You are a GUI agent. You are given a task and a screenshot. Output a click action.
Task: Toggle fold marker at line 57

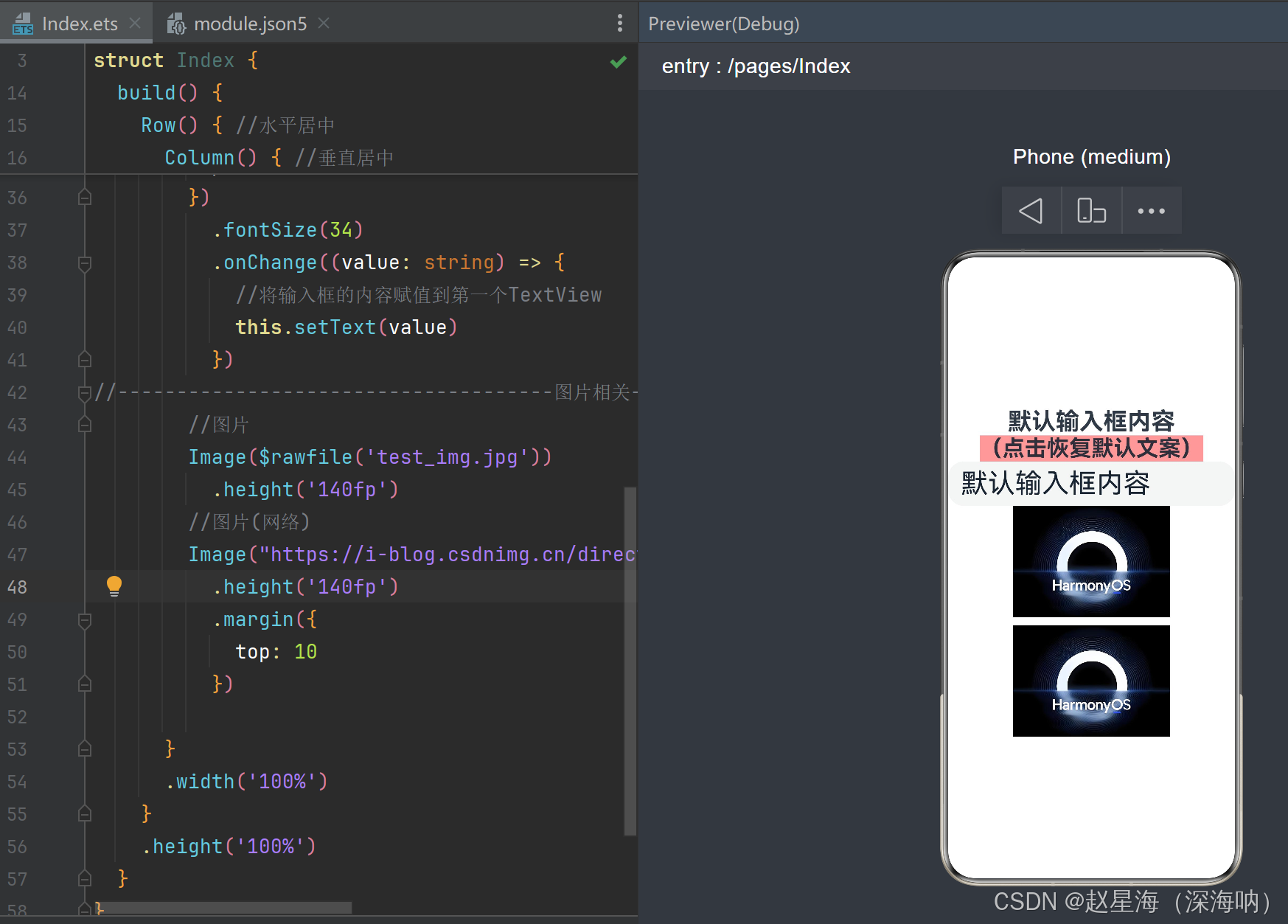[85, 878]
